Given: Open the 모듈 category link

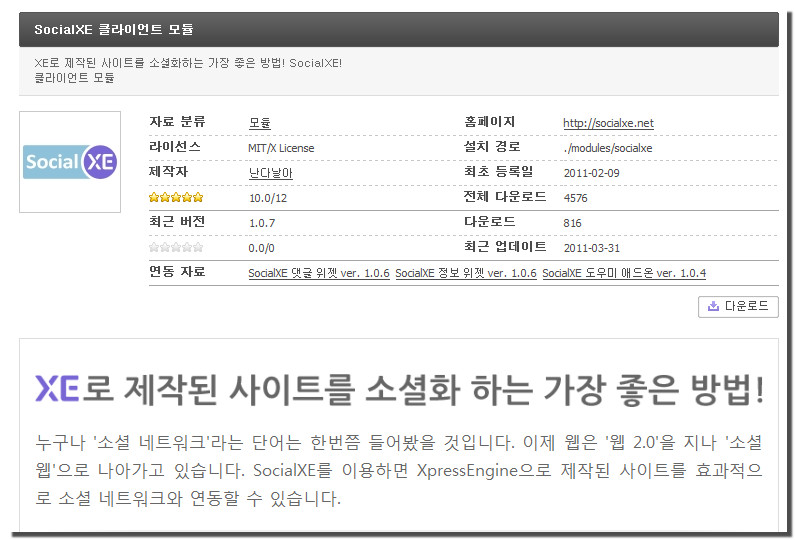Looking at the screenshot, I should (260, 123).
